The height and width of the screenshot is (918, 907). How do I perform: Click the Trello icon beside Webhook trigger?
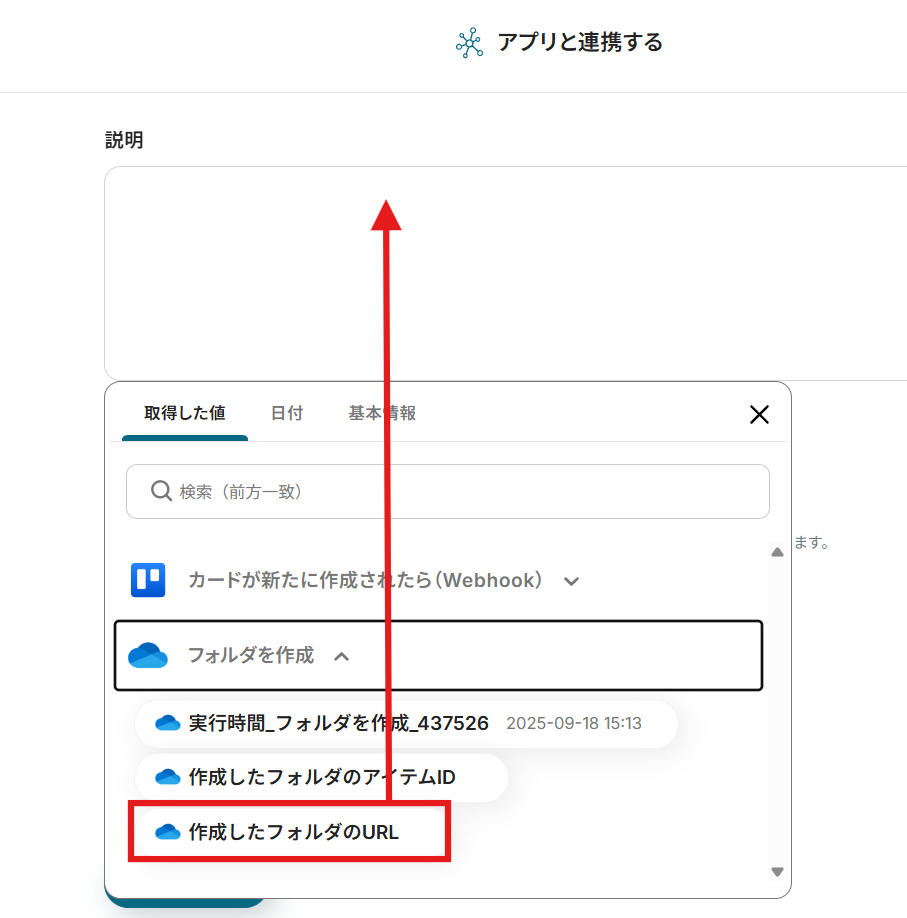148,580
